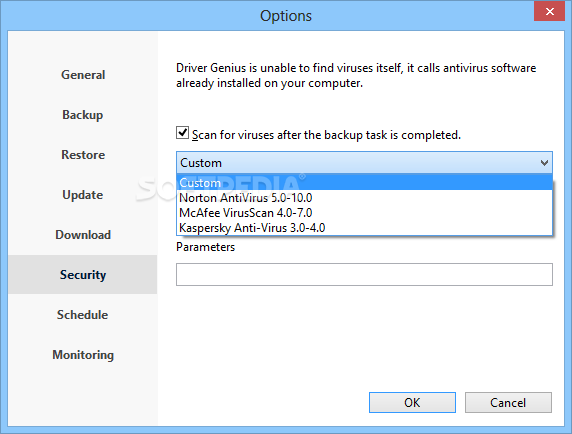Select the Download options tab

click(x=83, y=235)
